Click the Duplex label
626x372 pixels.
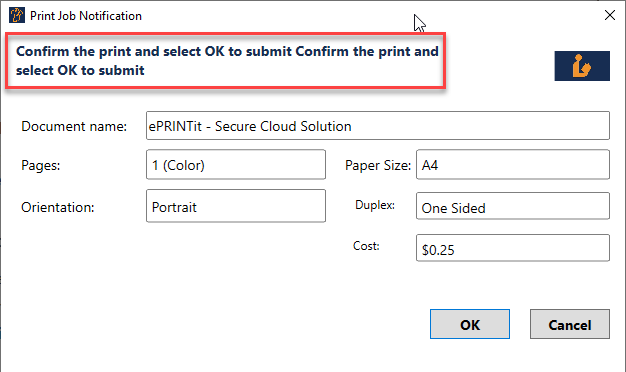[375, 205]
